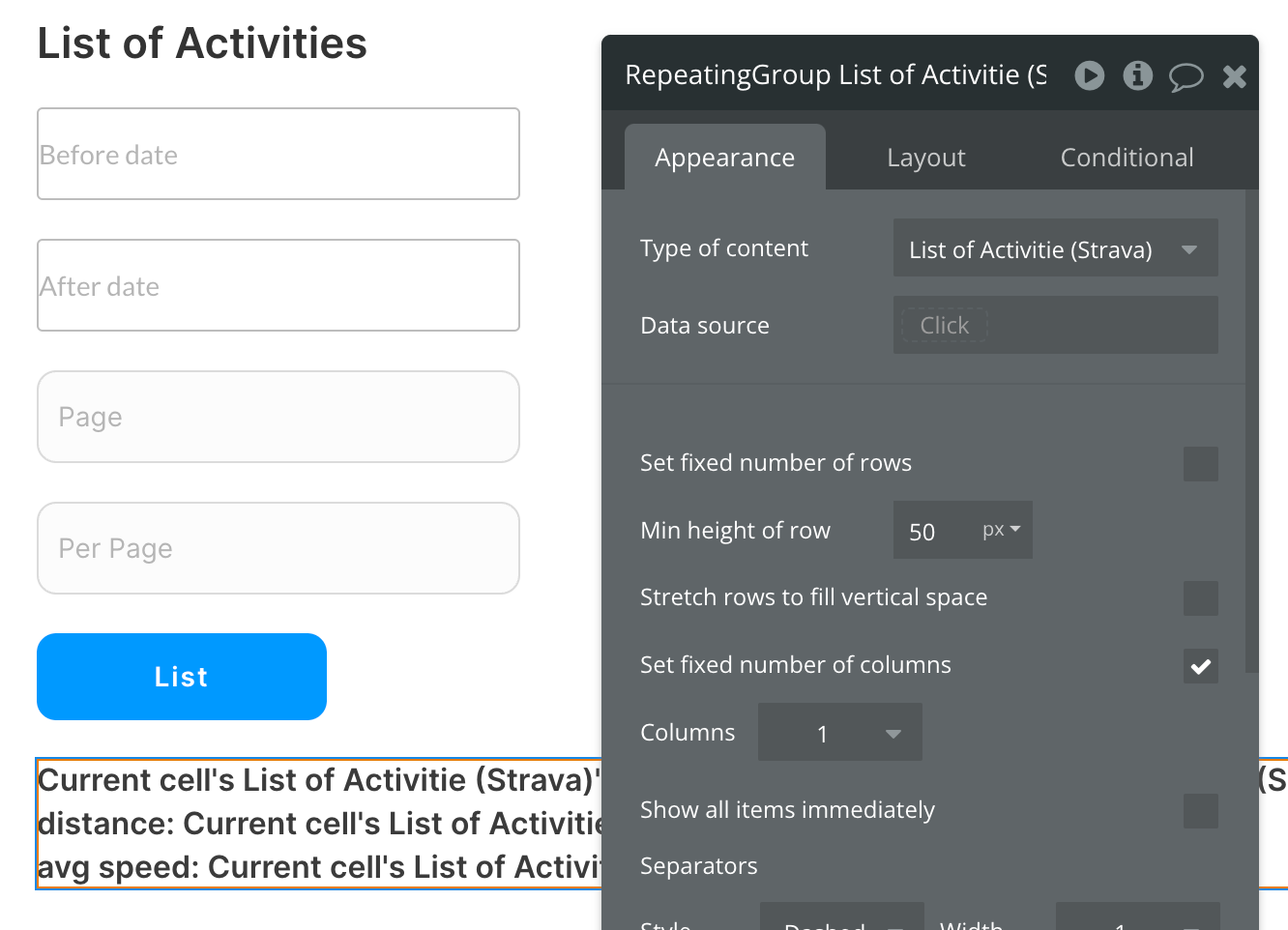Expand the Columns number dropdown
This screenshot has width=1288, height=930.
tap(839, 733)
